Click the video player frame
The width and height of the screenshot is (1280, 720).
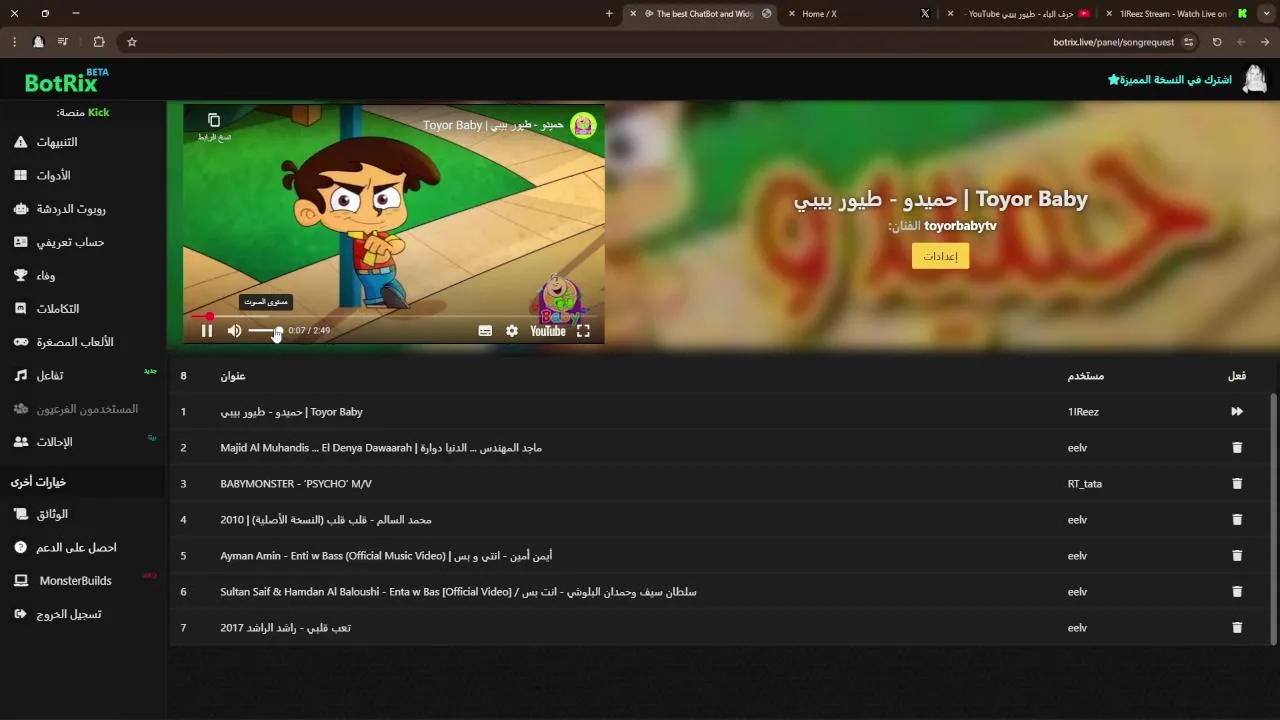click(x=394, y=224)
